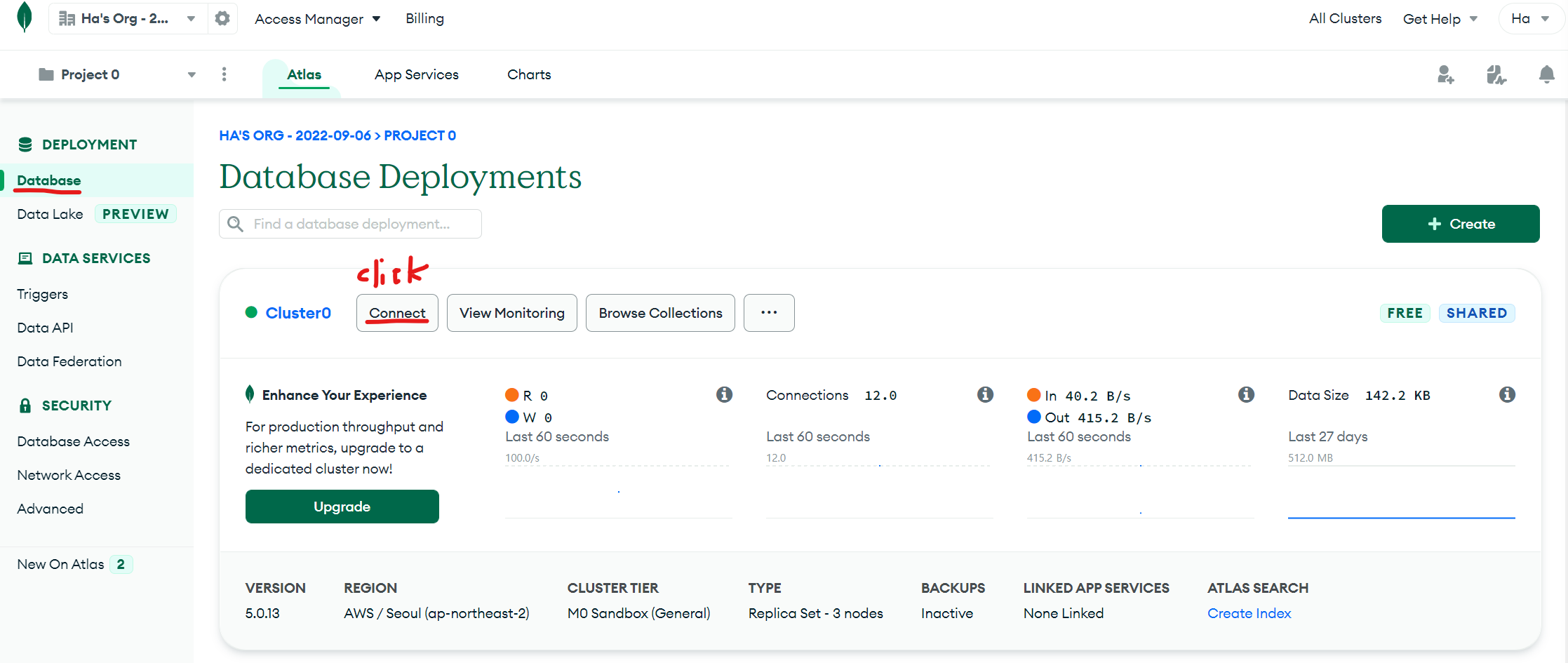The image size is (1568, 663).
Task: Click 'Replica Set - 3 nodes' text
Action: coord(815,613)
